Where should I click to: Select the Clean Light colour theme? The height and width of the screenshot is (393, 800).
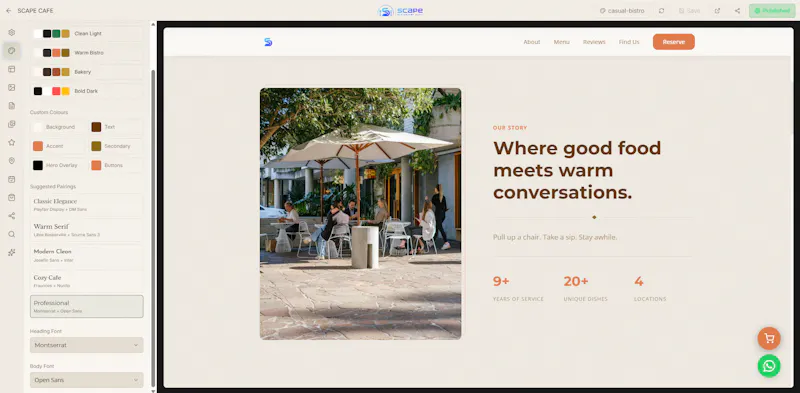86,34
